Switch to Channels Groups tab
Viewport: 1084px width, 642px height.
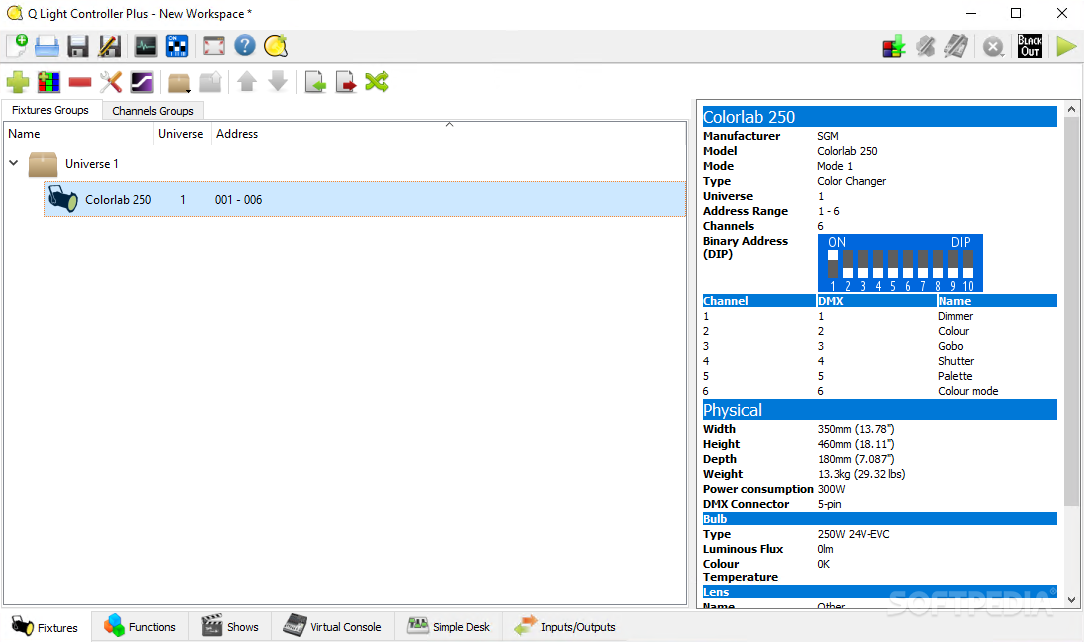pos(153,111)
